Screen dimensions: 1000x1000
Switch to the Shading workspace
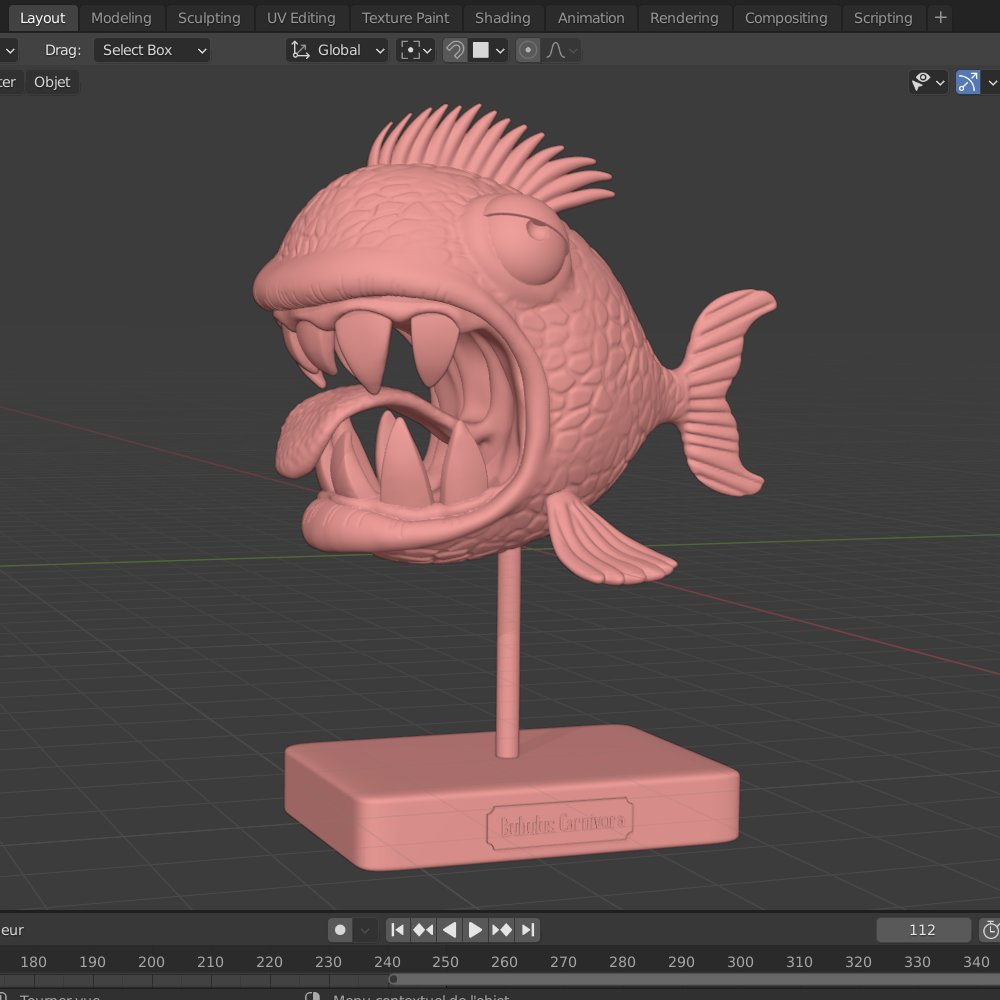pos(503,18)
